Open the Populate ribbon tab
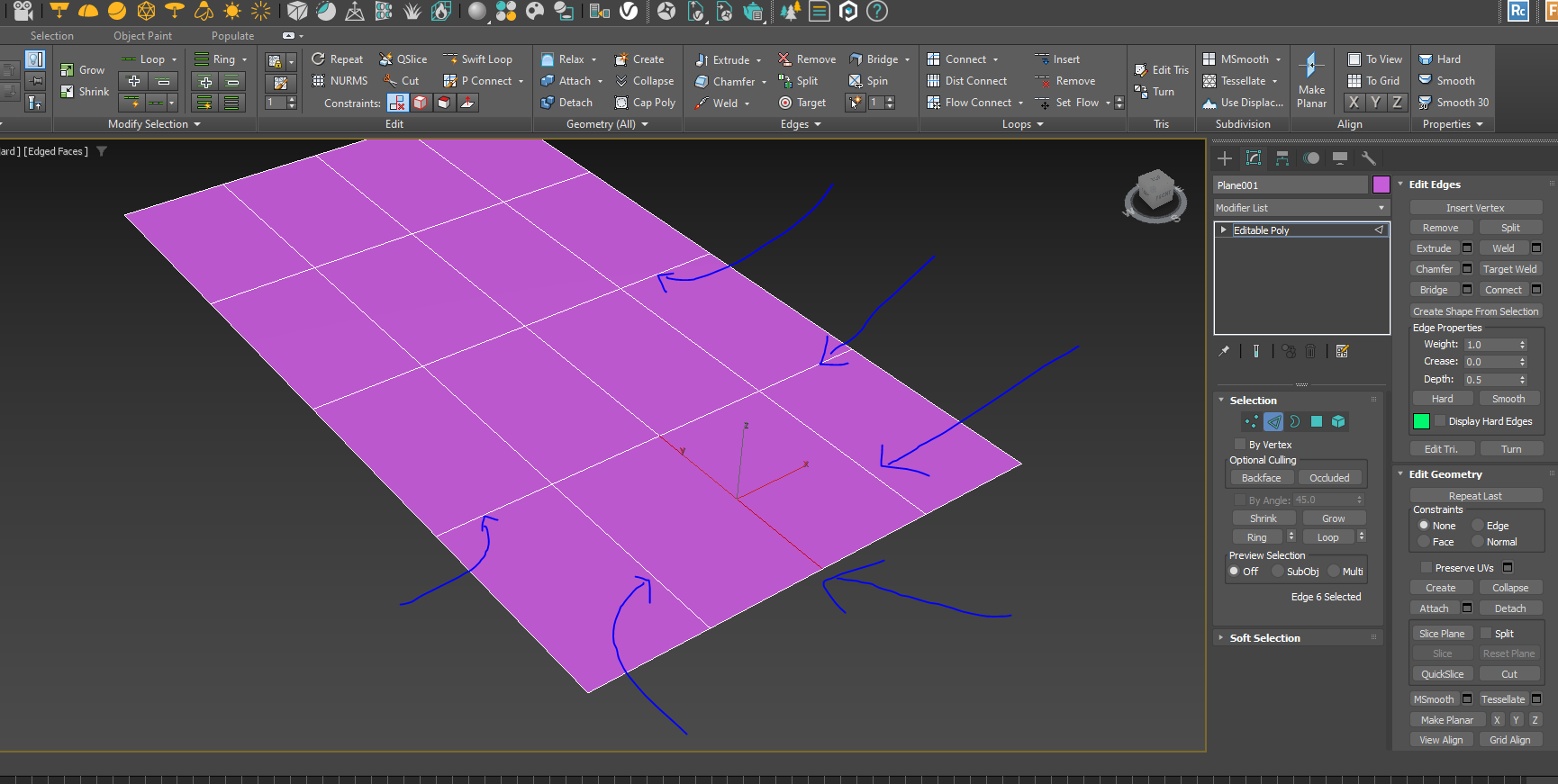 pos(232,36)
